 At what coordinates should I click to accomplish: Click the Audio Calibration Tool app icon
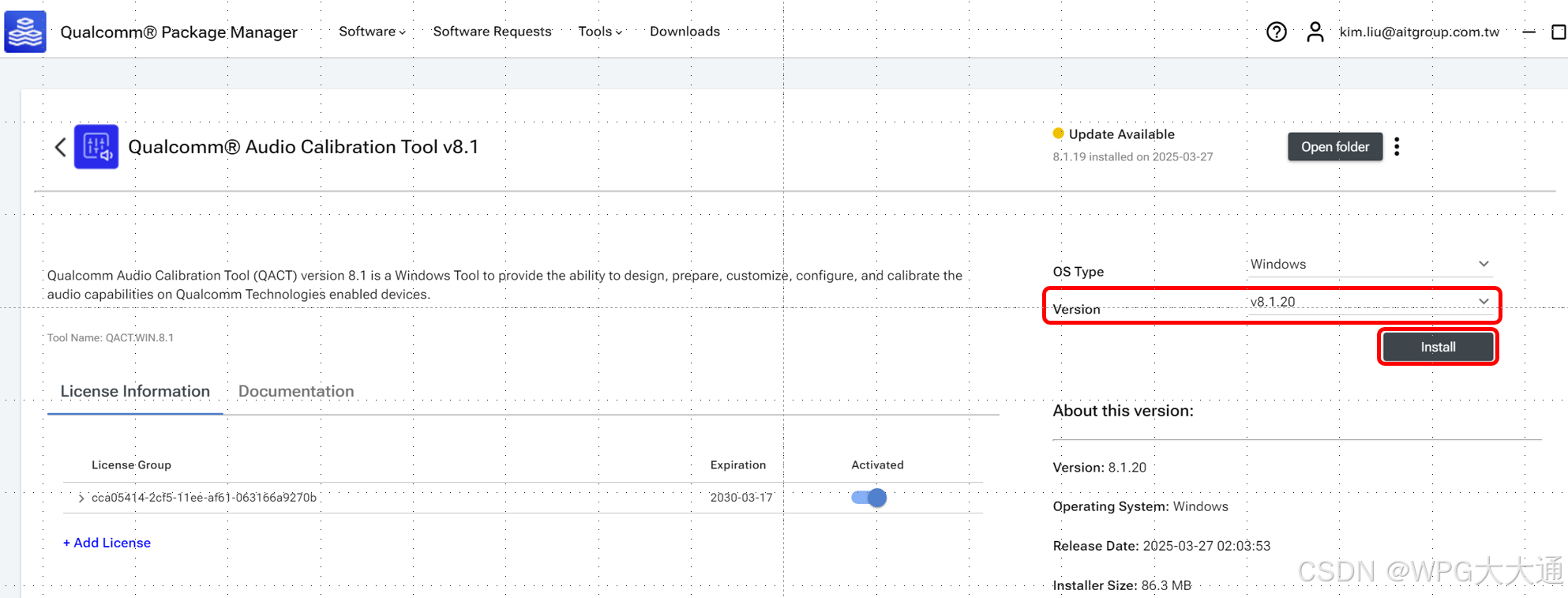(96, 147)
